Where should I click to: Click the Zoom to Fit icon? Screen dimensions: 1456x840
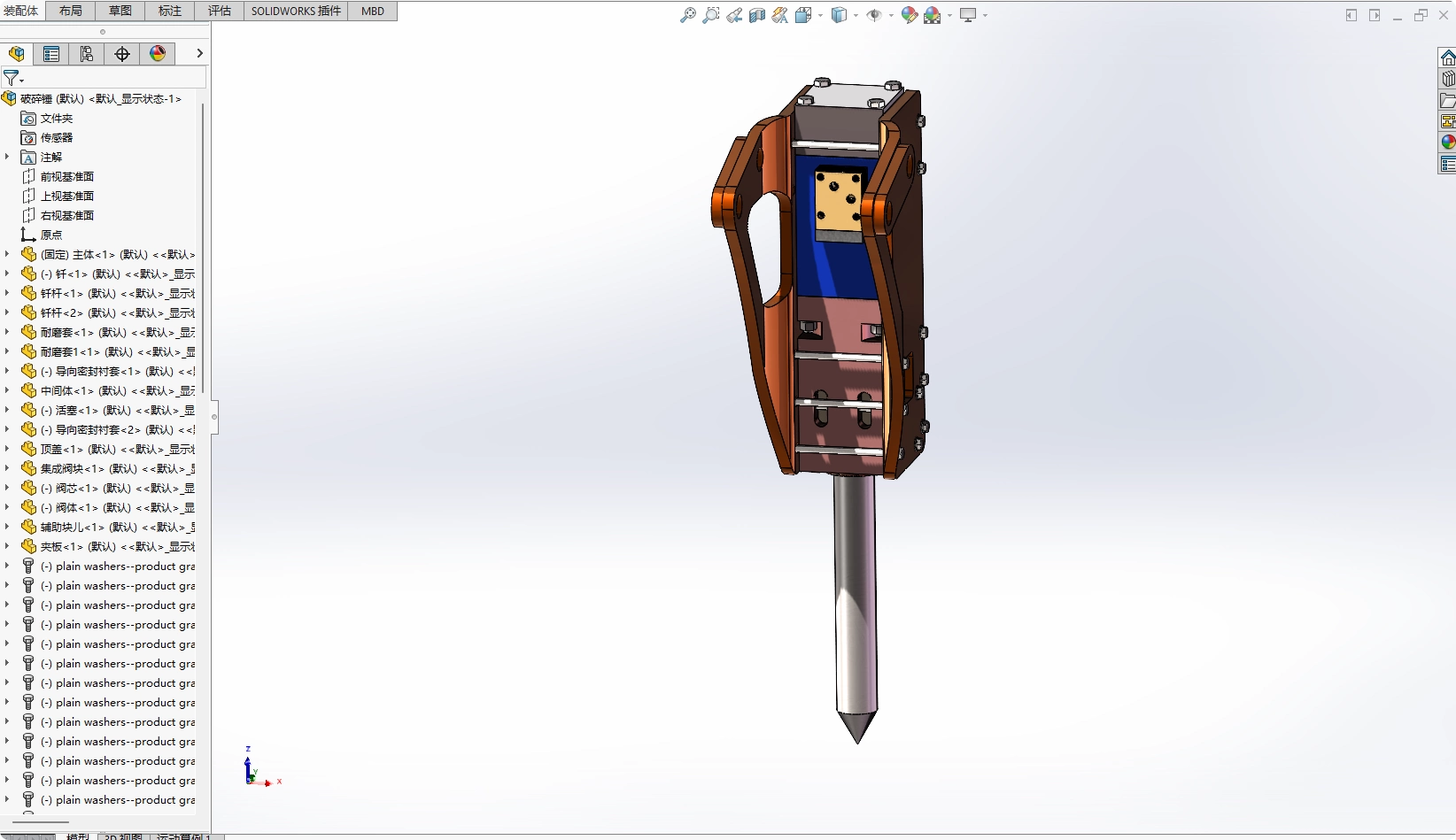pyautogui.click(x=688, y=15)
